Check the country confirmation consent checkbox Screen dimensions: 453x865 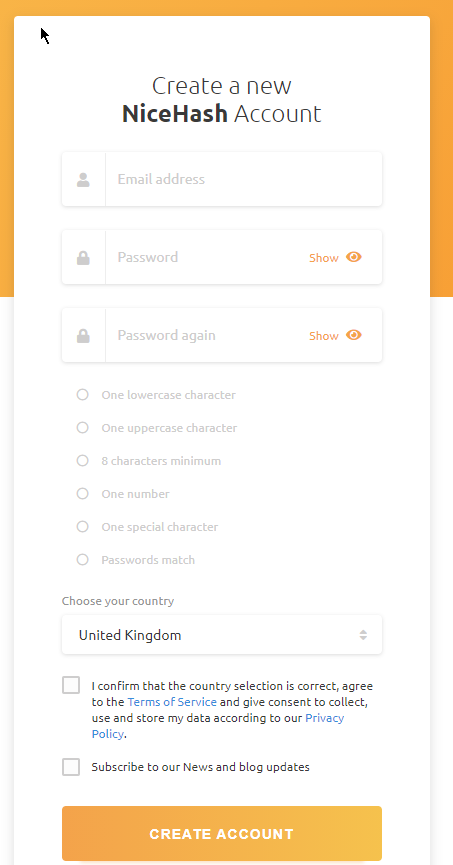point(71,685)
